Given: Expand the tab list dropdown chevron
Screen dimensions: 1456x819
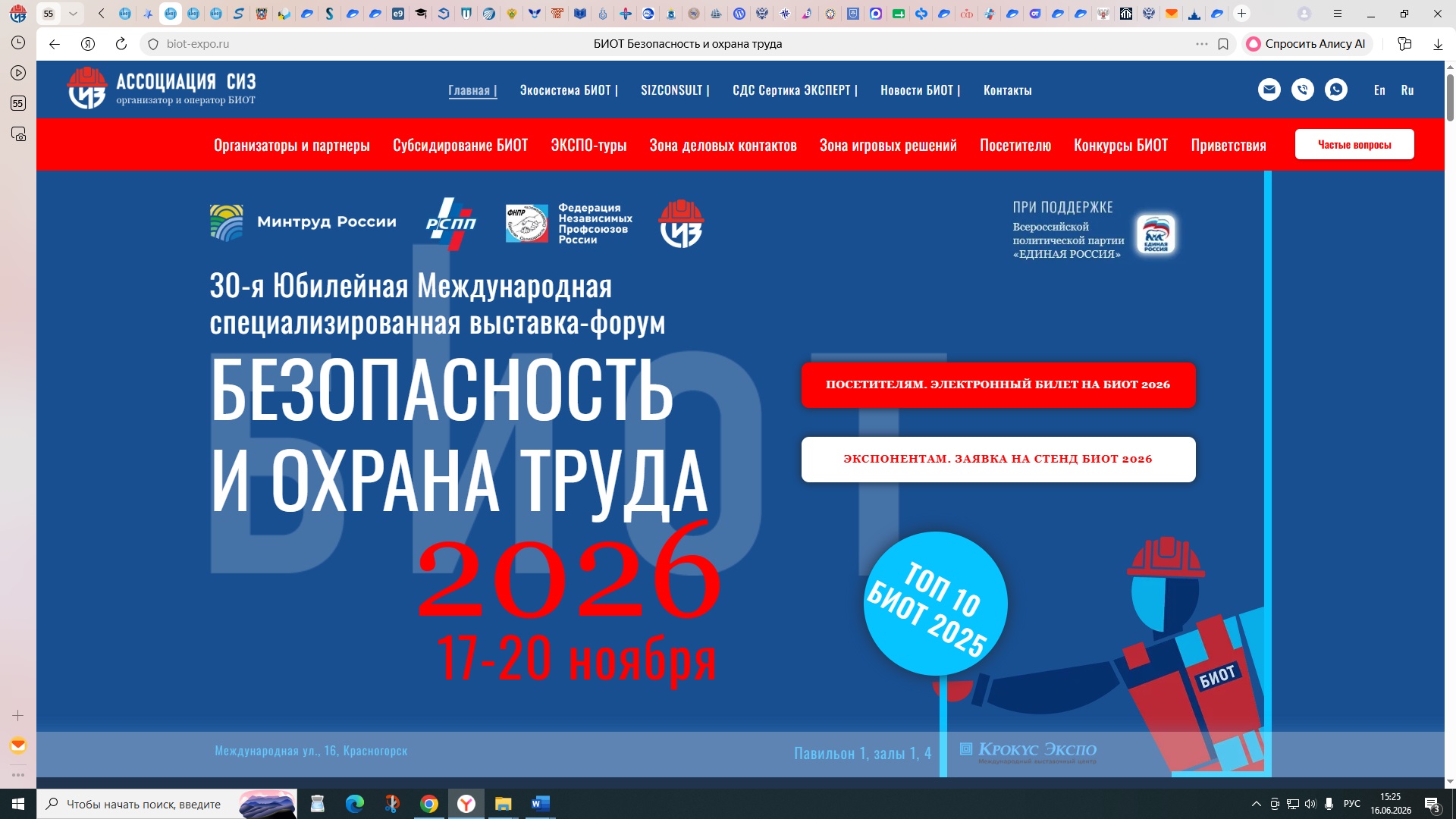Looking at the screenshot, I should tap(73, 14).
